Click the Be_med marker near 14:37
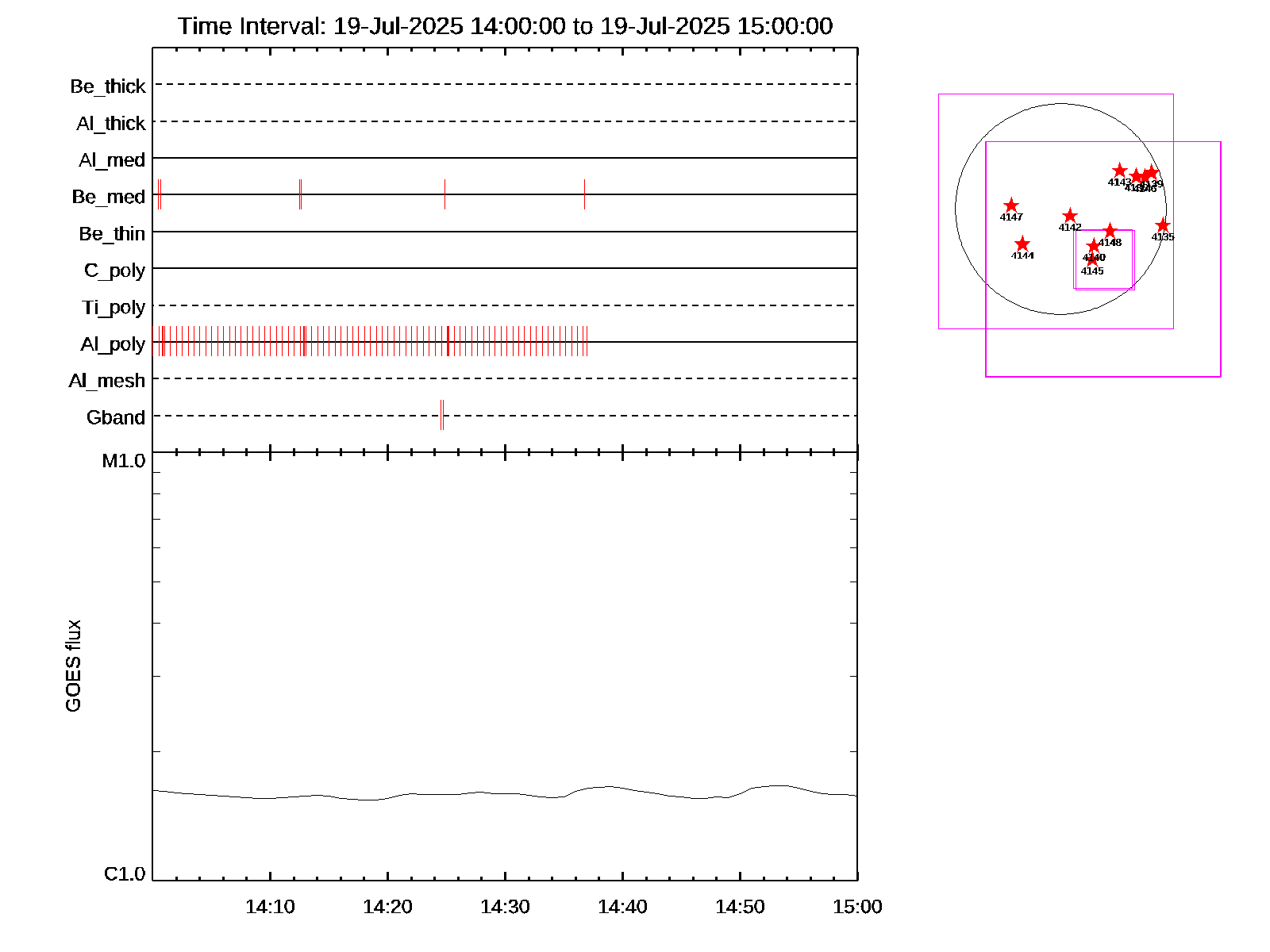Viewport: 1270px width, 952px height. click(x=584, y=194)
